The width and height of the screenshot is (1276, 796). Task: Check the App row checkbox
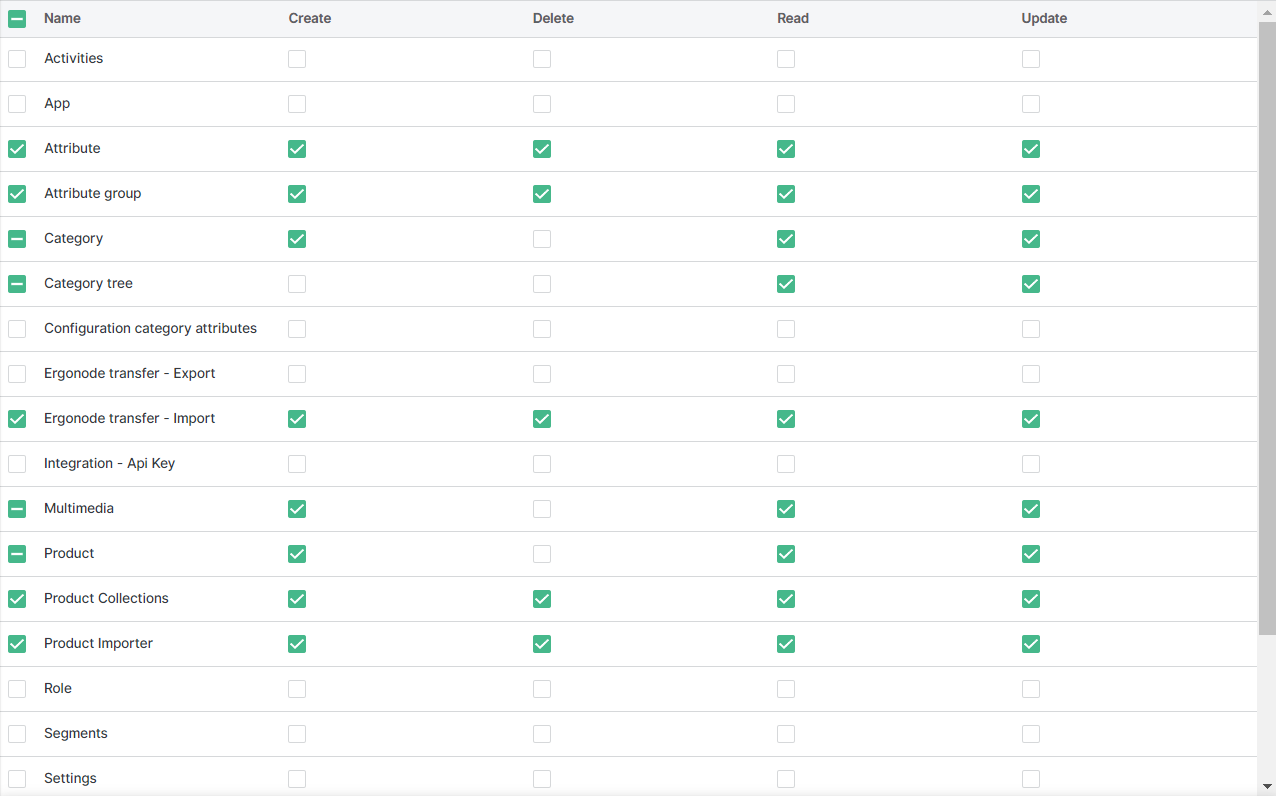[17, 104]
